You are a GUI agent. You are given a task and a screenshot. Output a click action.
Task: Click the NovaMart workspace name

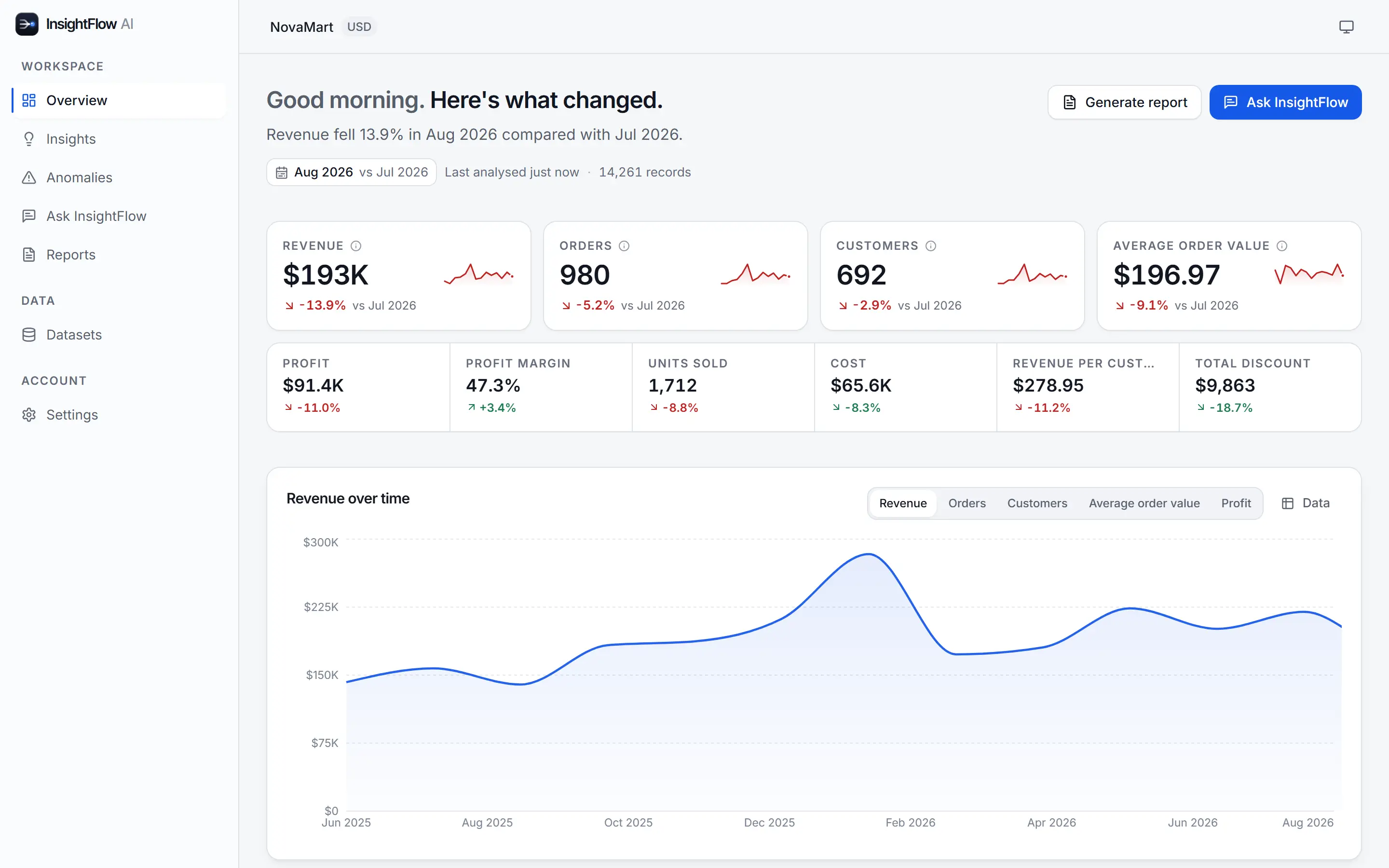point(301,27)
